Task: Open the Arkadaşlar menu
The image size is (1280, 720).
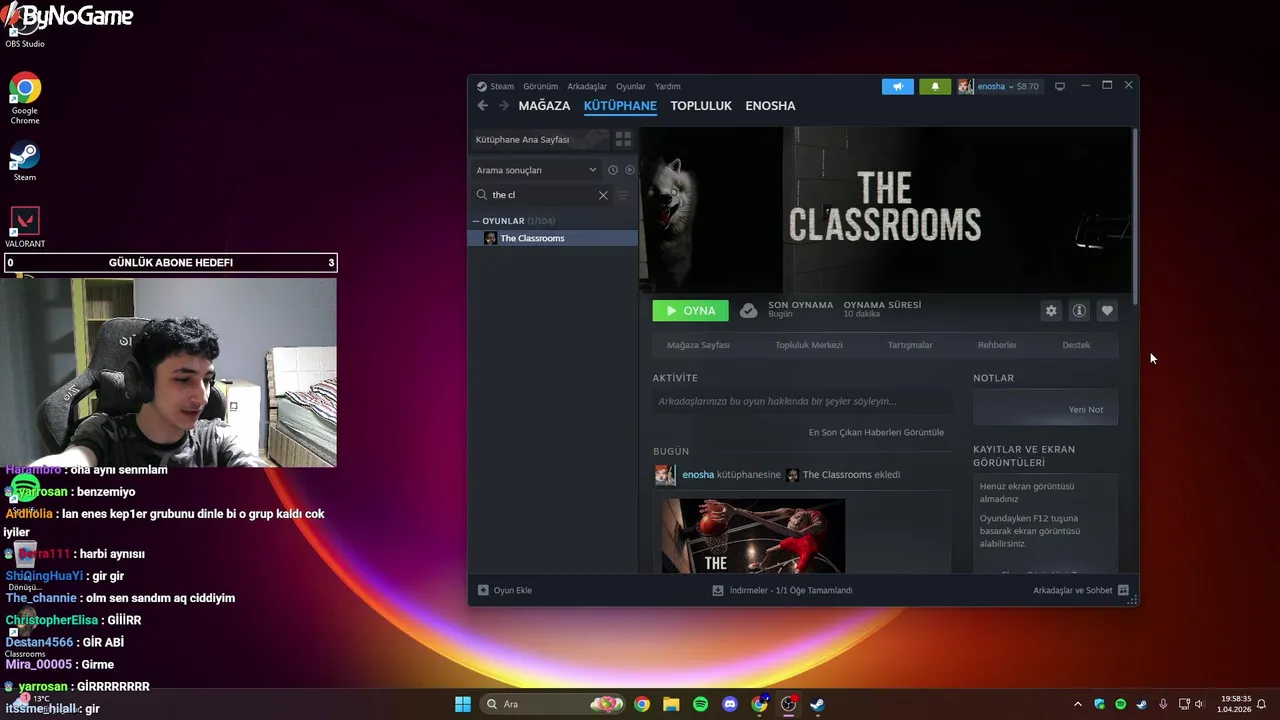Action: (x=587, y=87)
